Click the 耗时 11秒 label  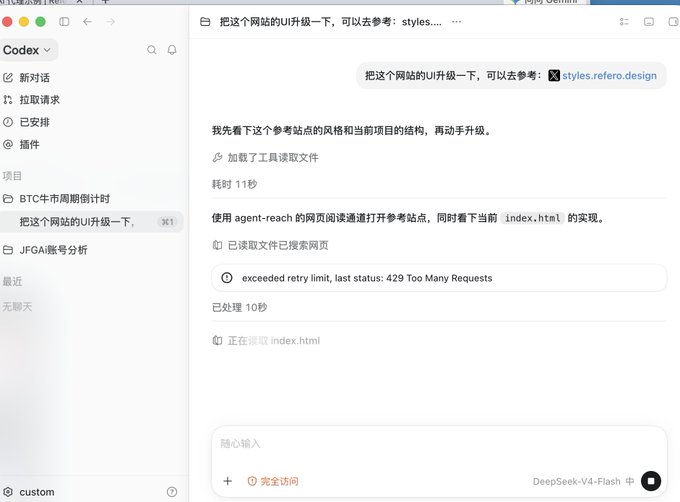coord(235,184)
